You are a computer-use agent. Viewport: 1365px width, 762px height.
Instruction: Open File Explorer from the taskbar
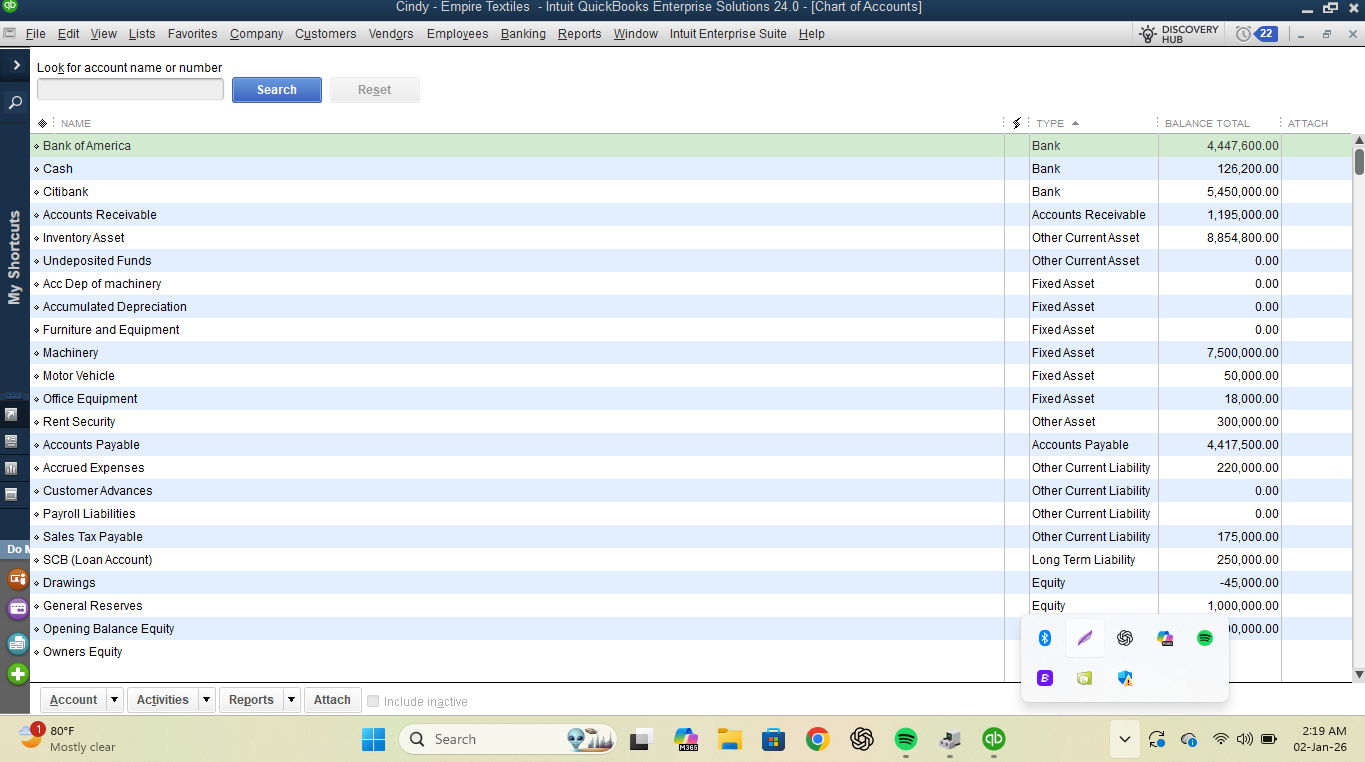click(x=729, y=739)
